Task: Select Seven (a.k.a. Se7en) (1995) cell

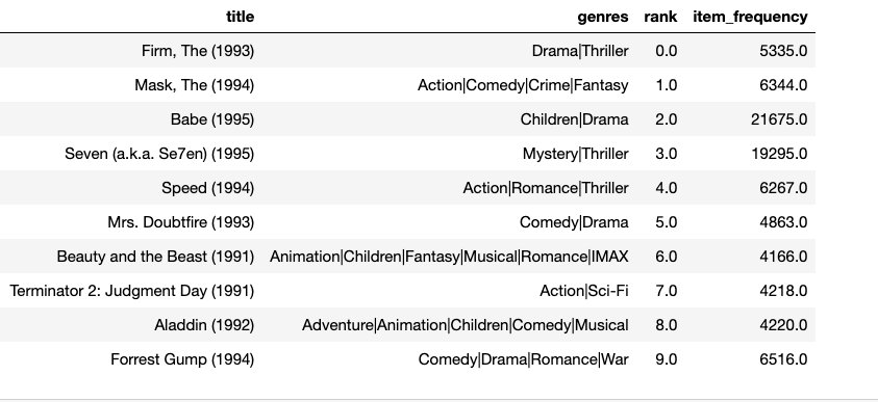Action: click(159, 154)
